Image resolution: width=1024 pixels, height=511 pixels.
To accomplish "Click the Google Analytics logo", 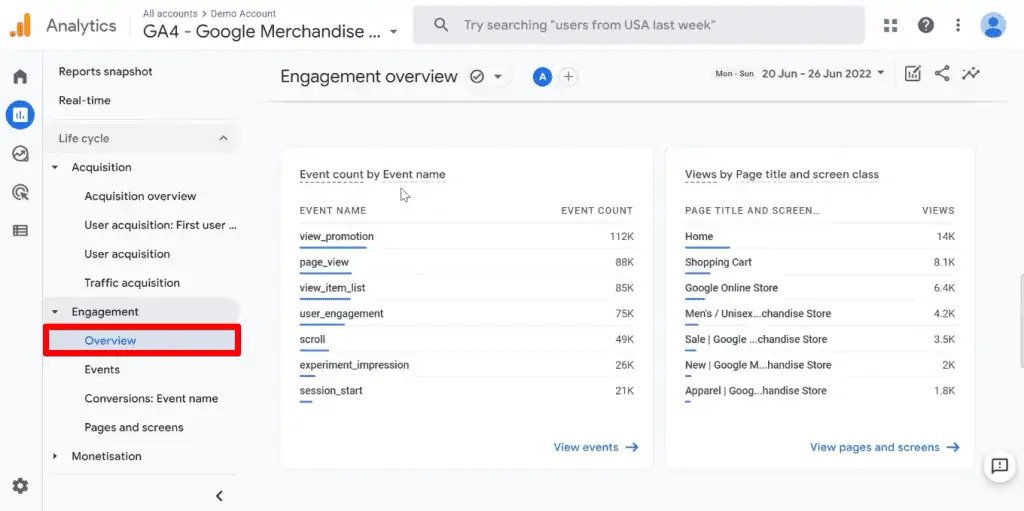I will 20,25.
